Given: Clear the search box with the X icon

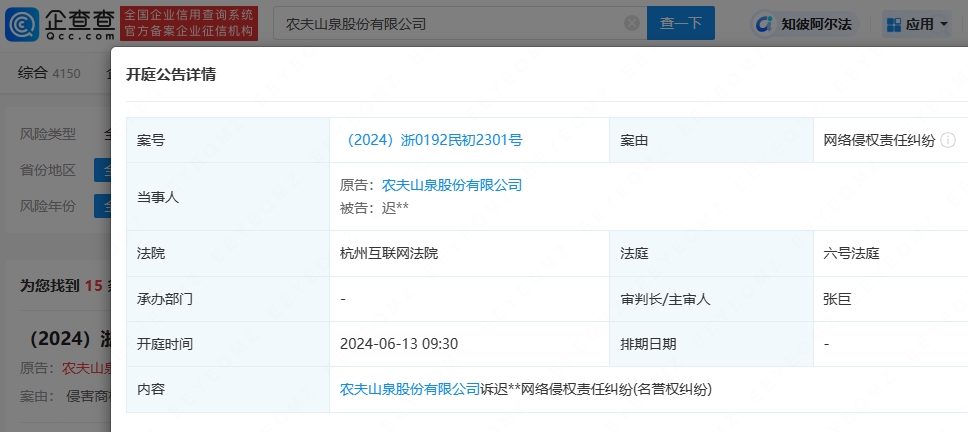Looking at the screenshot, I should coord(632,23).
